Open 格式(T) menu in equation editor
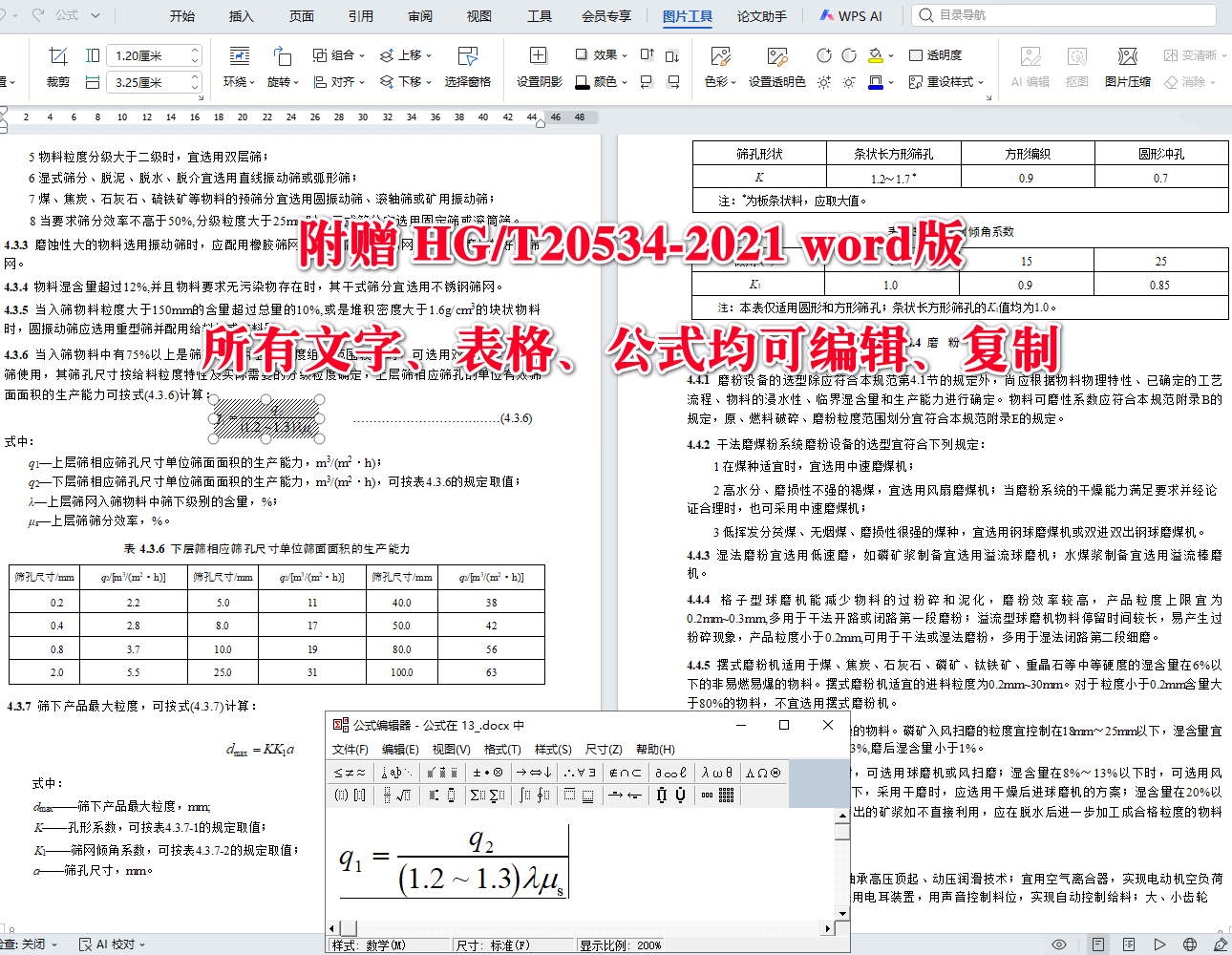This screenshot has width=1232, height=955. point(502,750)
